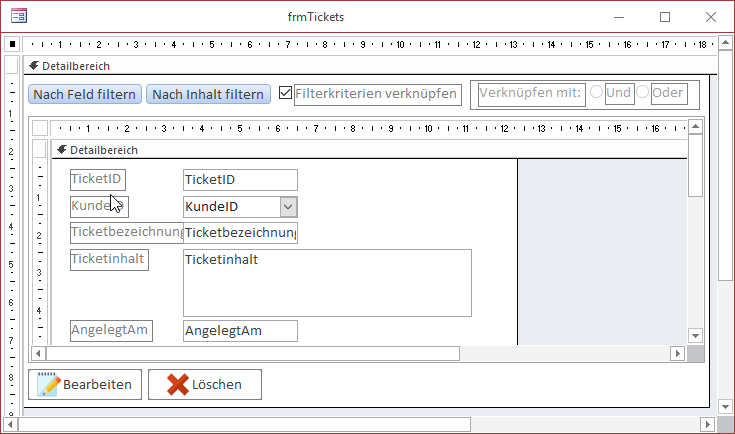Select the TicketID label control

click(x=98, y=180)
